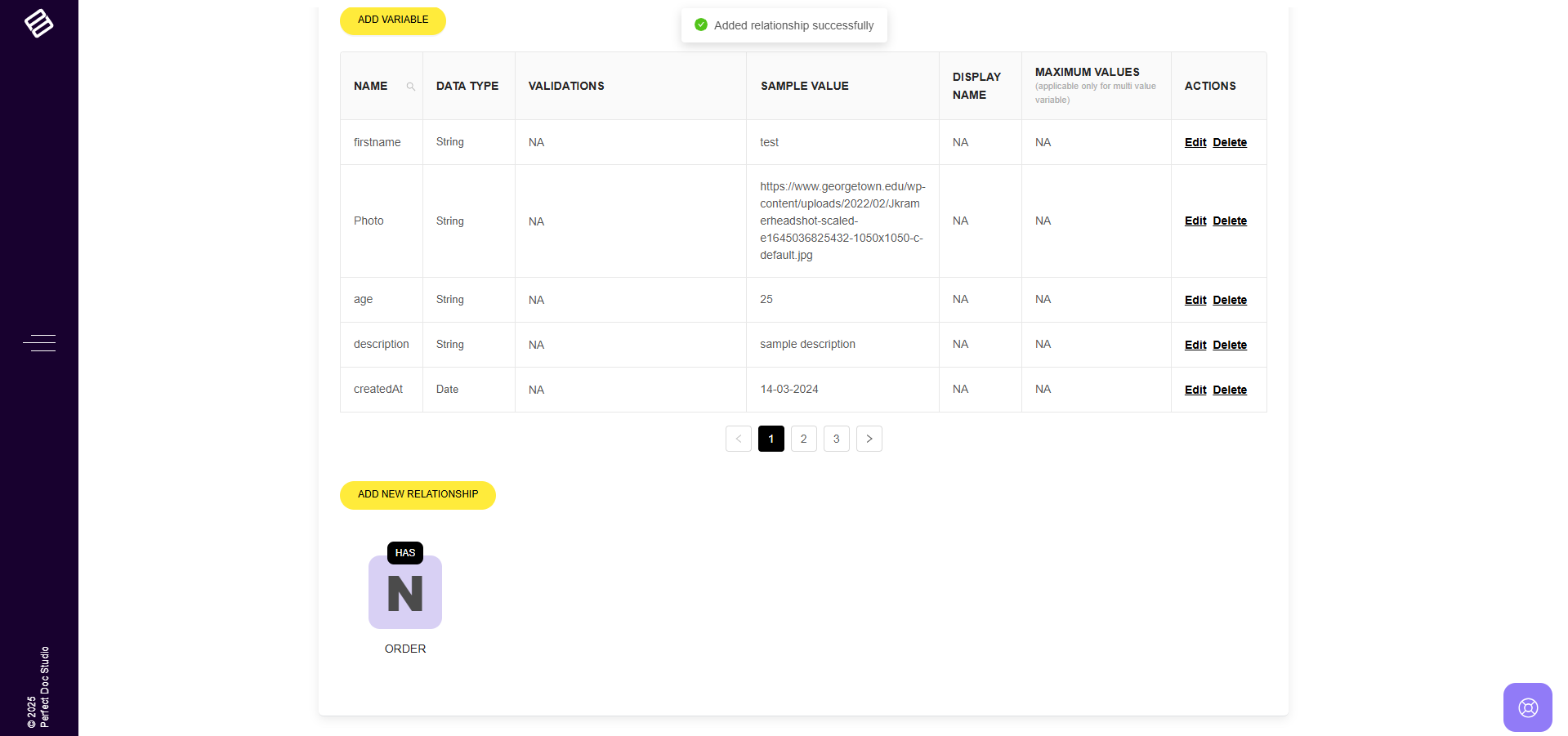Delete the description variable
The width and height of the screenshot is (1568, 736).
point(1230,345)
